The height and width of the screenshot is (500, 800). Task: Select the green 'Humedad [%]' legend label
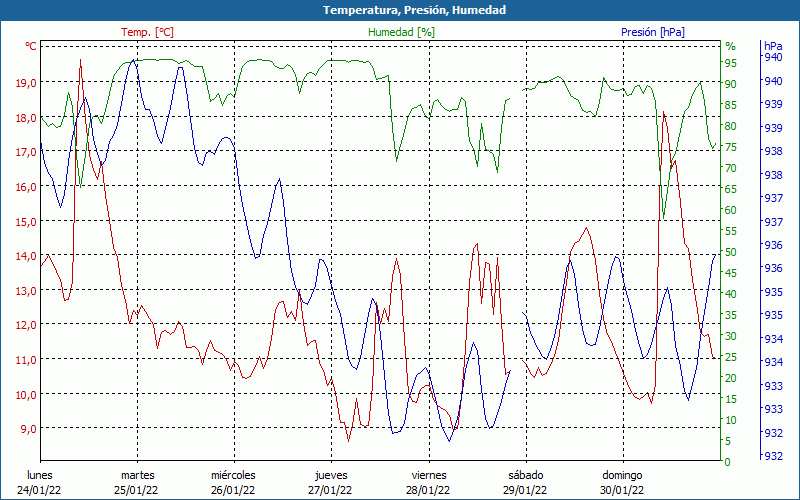click(x=402, y=32)
